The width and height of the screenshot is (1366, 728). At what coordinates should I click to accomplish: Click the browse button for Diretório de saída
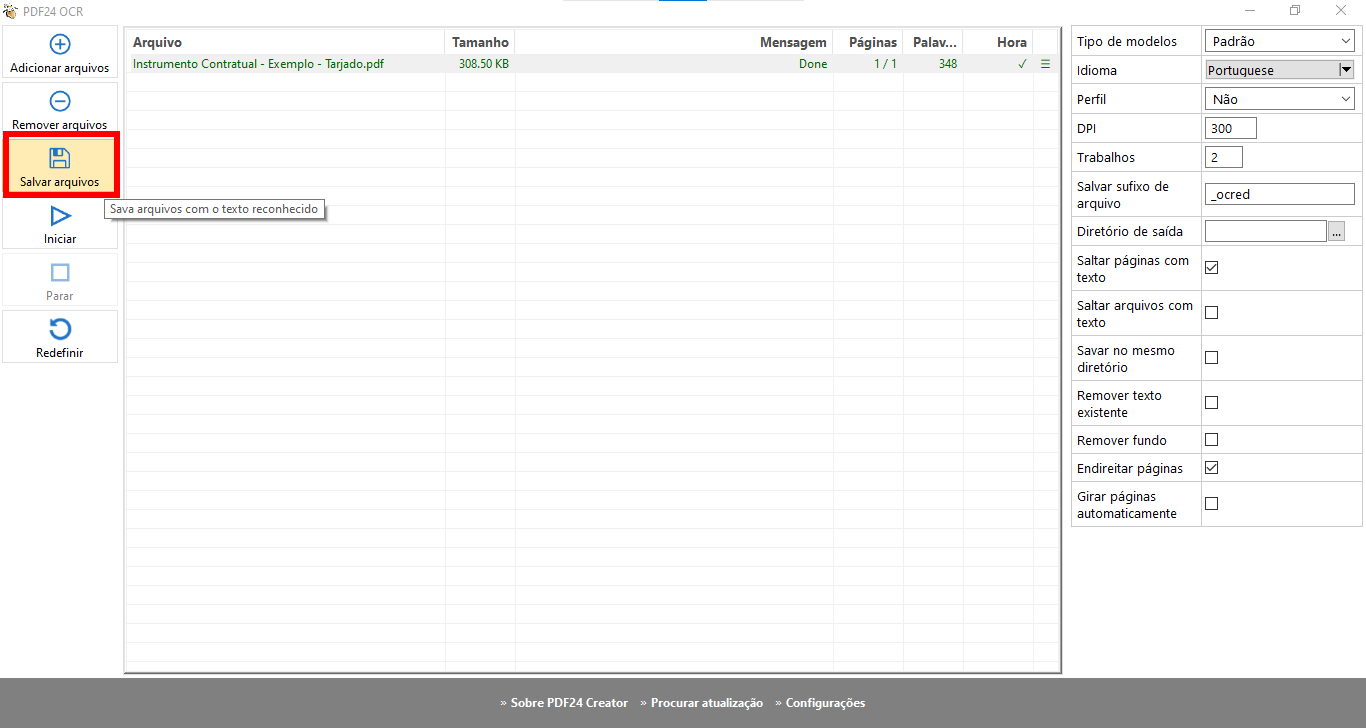pos(1337,231)
